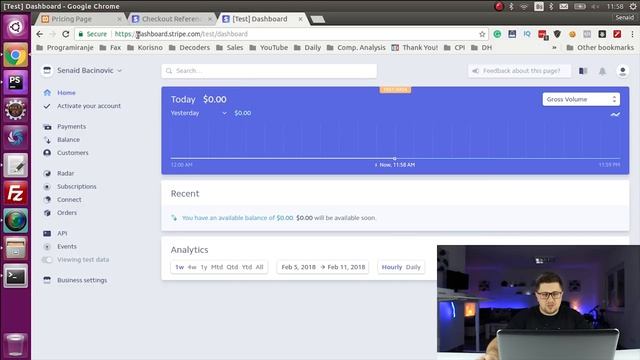Open Chrome menu three dots
Image resolution: width=640 pixels, height=360 pixels.
pos(633,34)
